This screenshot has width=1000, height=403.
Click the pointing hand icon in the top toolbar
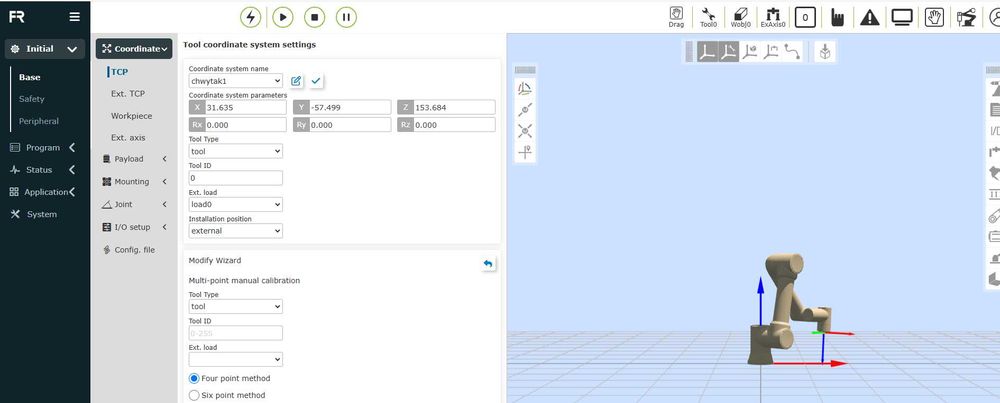click(838, 17)
